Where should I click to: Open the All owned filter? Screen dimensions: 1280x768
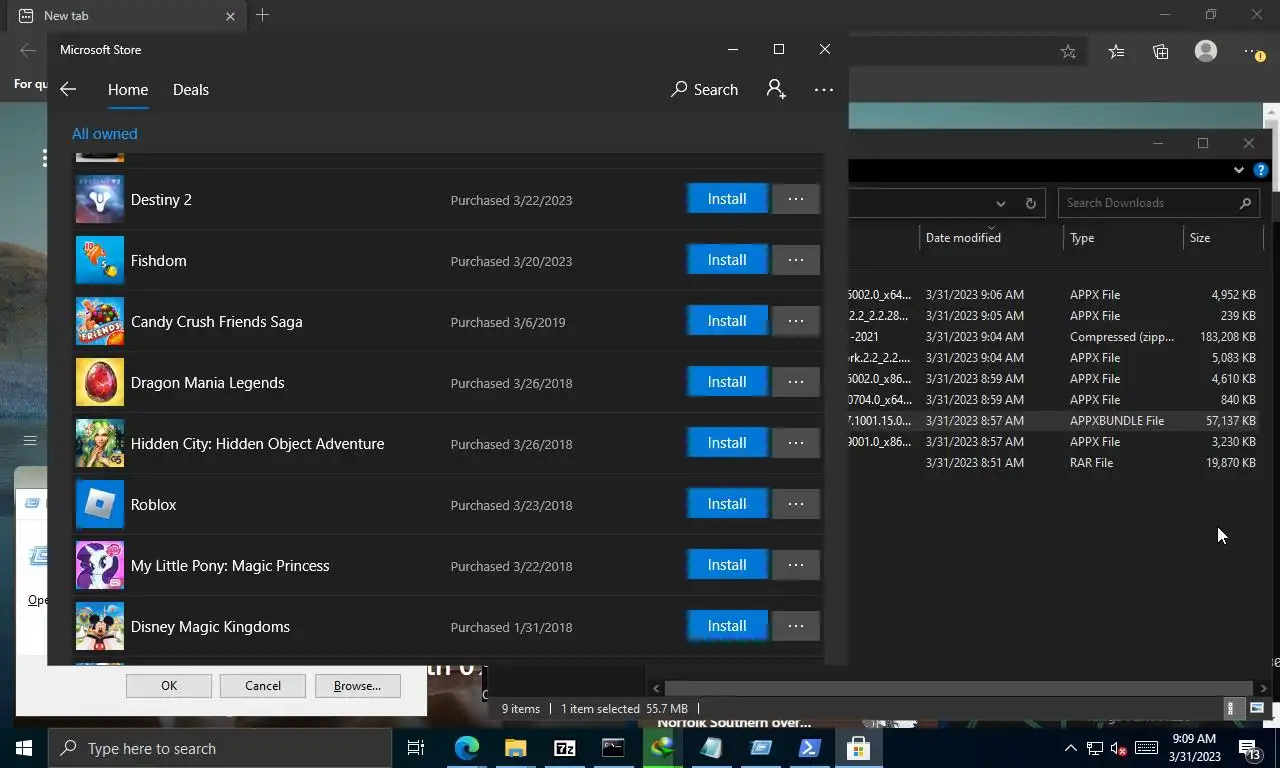(105, 134)
